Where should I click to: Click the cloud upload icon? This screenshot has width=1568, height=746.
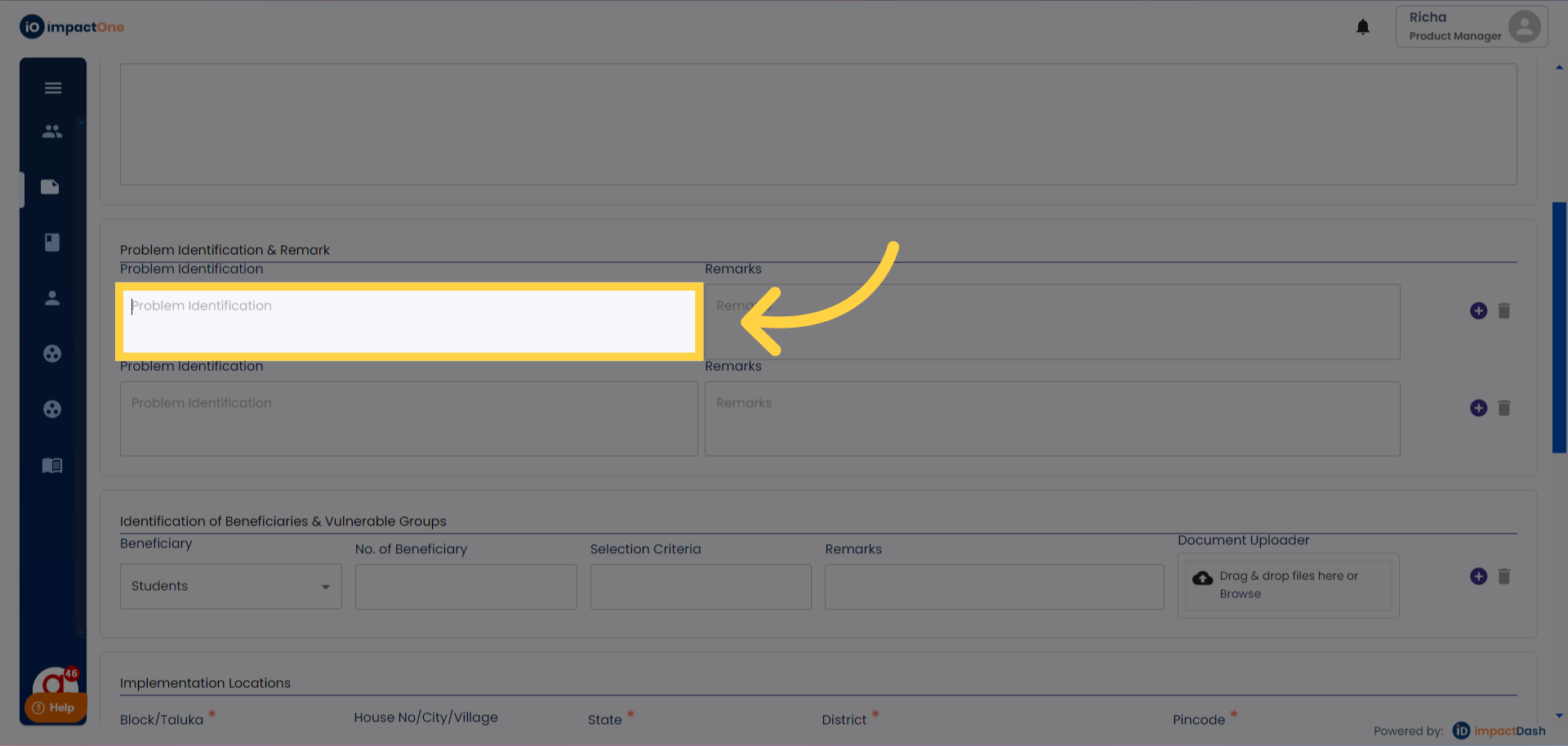1202,578
